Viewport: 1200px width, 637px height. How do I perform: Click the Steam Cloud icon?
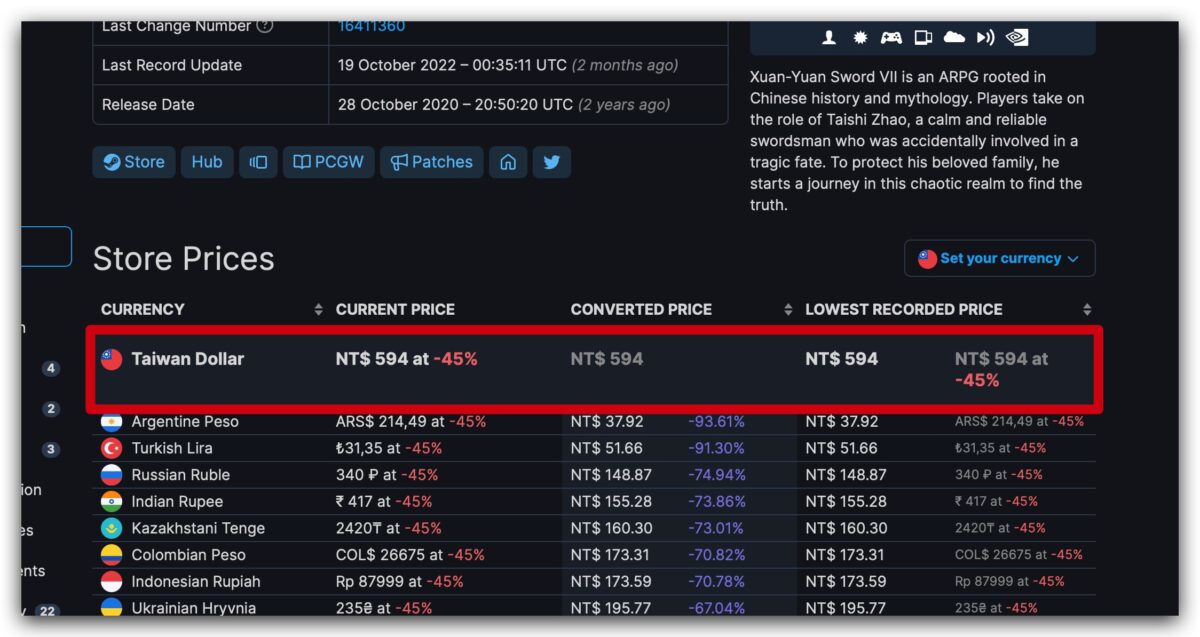(x=954, y=37)
